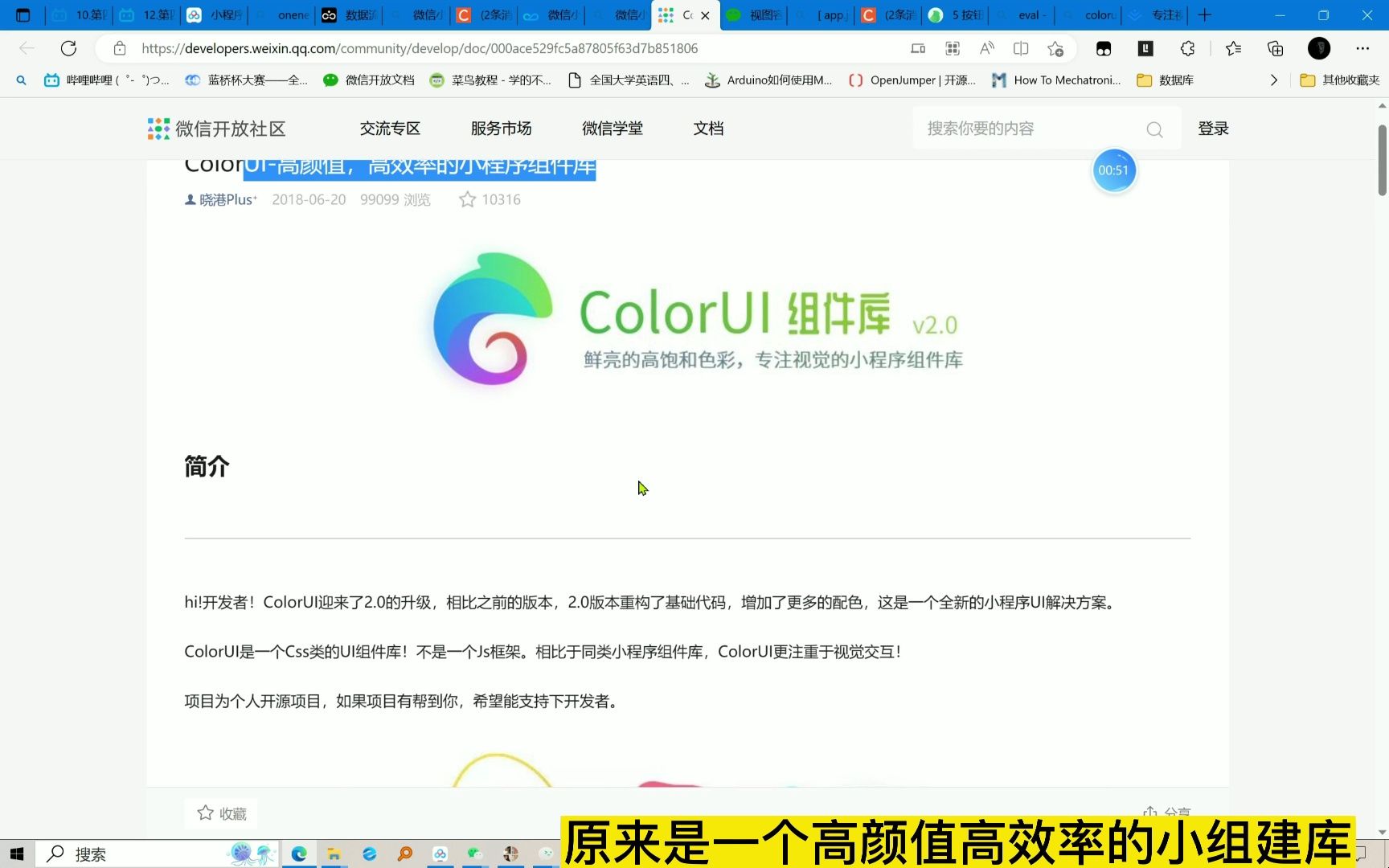Open author 晓港Plus profile link
1389x868 pixels.
pos(221,199)
